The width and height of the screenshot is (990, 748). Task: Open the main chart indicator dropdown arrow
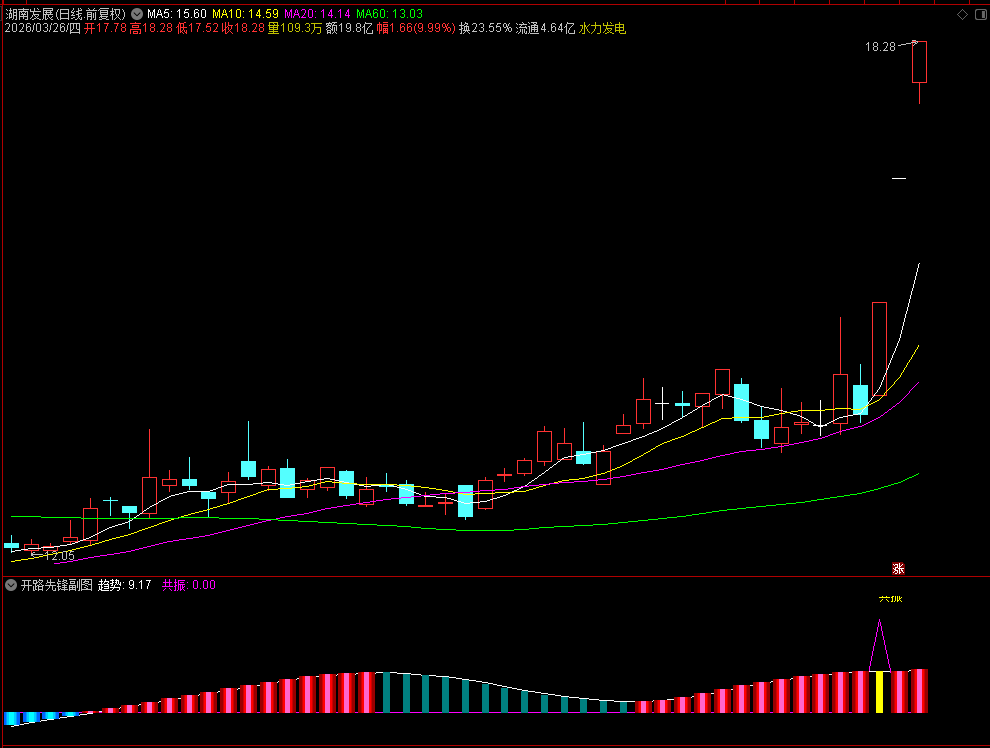(137, 14)
